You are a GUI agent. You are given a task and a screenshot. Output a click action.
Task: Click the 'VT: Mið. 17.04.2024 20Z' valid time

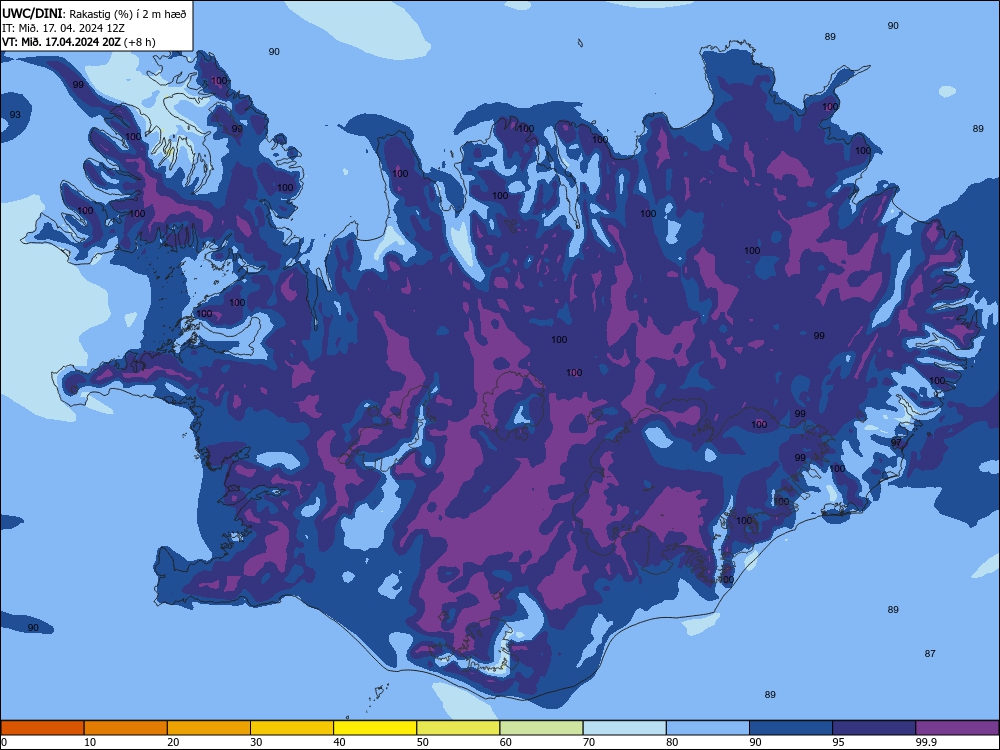click(x=61, y=42)
